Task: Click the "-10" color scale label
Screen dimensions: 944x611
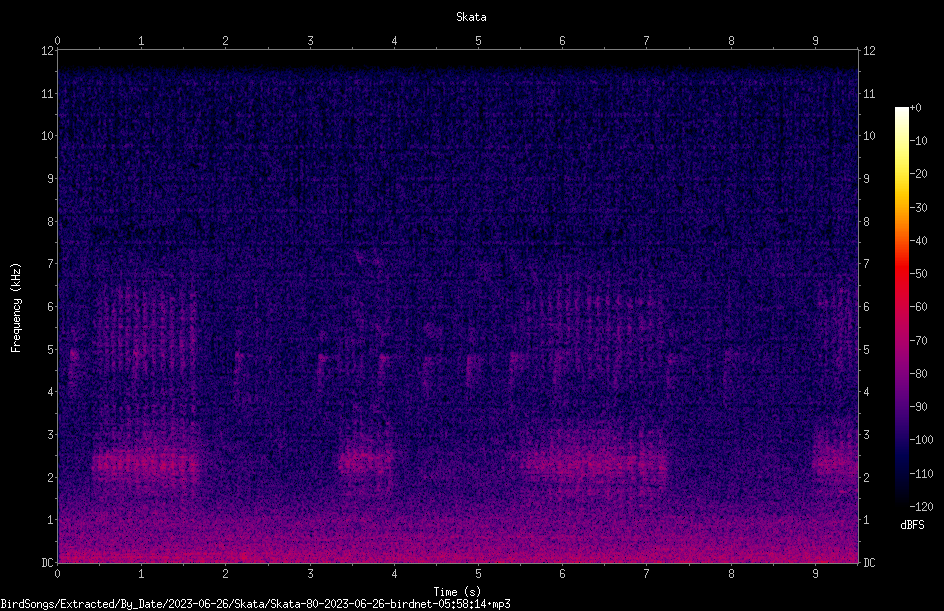Action: (x=919, y=141)
